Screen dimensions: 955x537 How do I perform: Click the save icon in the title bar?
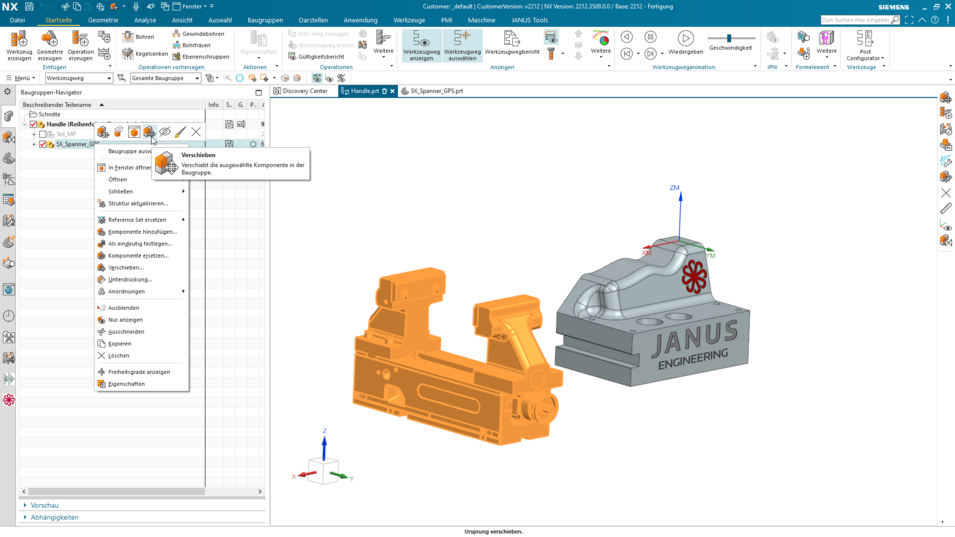[x=29, y=7]
